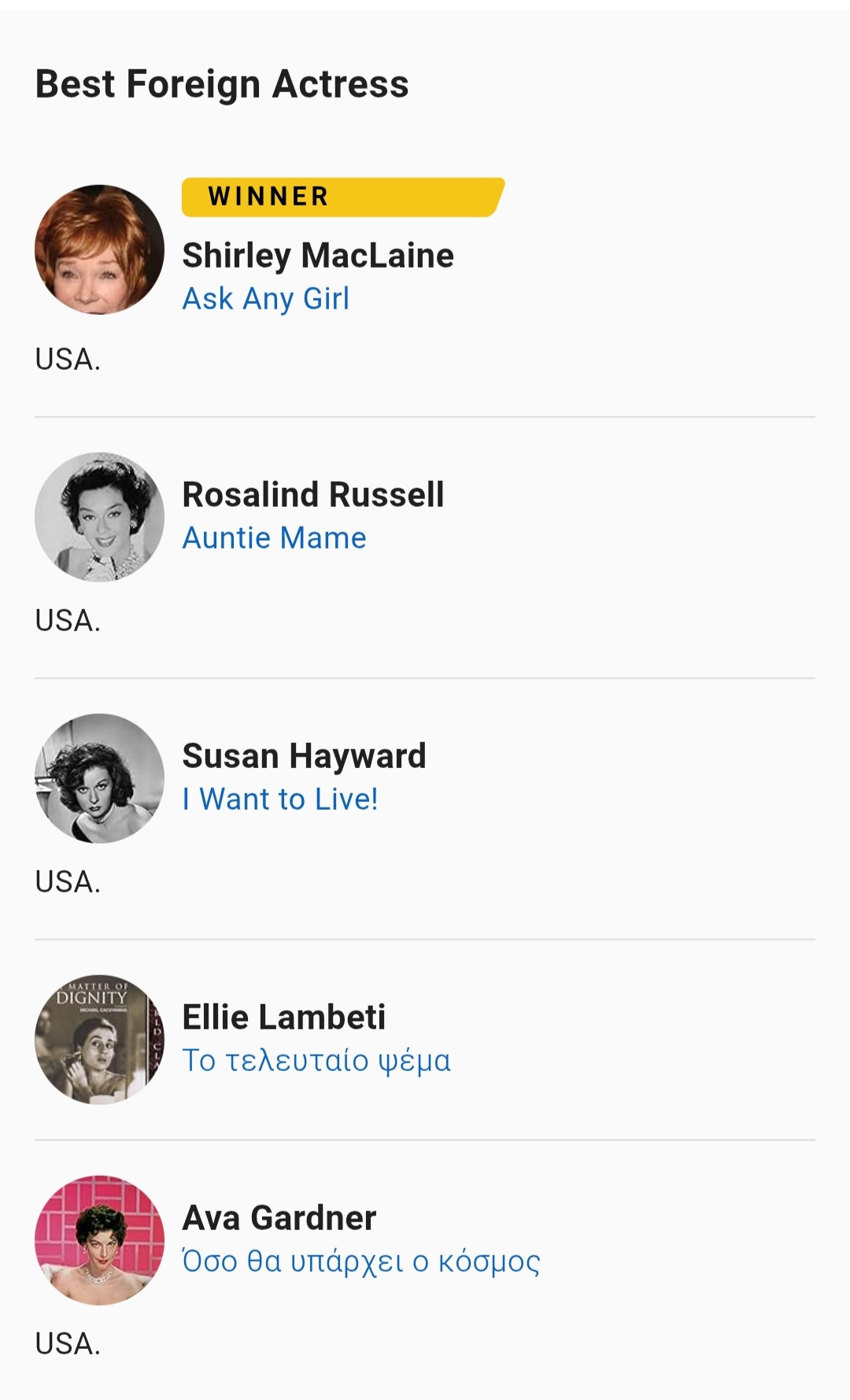Image resolution: width=850 pixels, height=1400 pixels.
Task: Tap the USA label under Ava Gardner
Action: click(68, 1344)
